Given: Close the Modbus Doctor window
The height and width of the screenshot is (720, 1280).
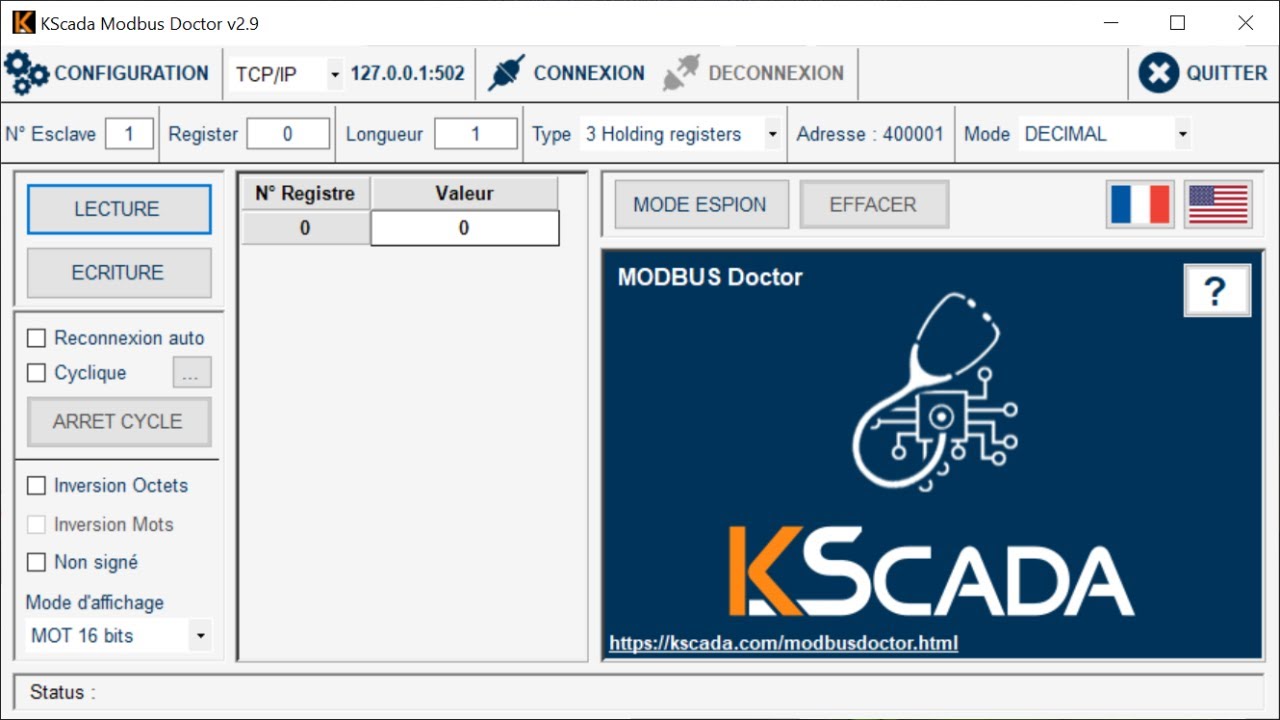Looking at the screenshot, I should click(1246, 23).
